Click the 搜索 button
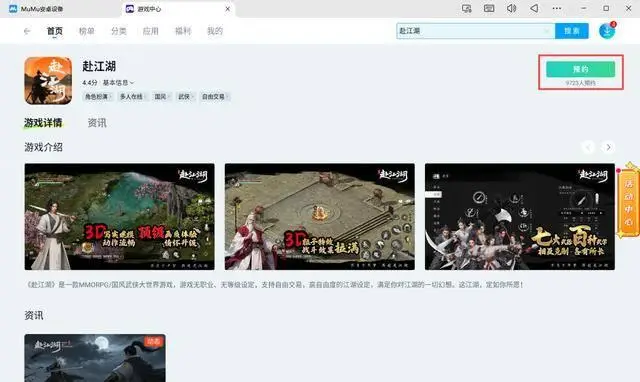This screenshot has height=382, width=640. [x=572, y=31]
